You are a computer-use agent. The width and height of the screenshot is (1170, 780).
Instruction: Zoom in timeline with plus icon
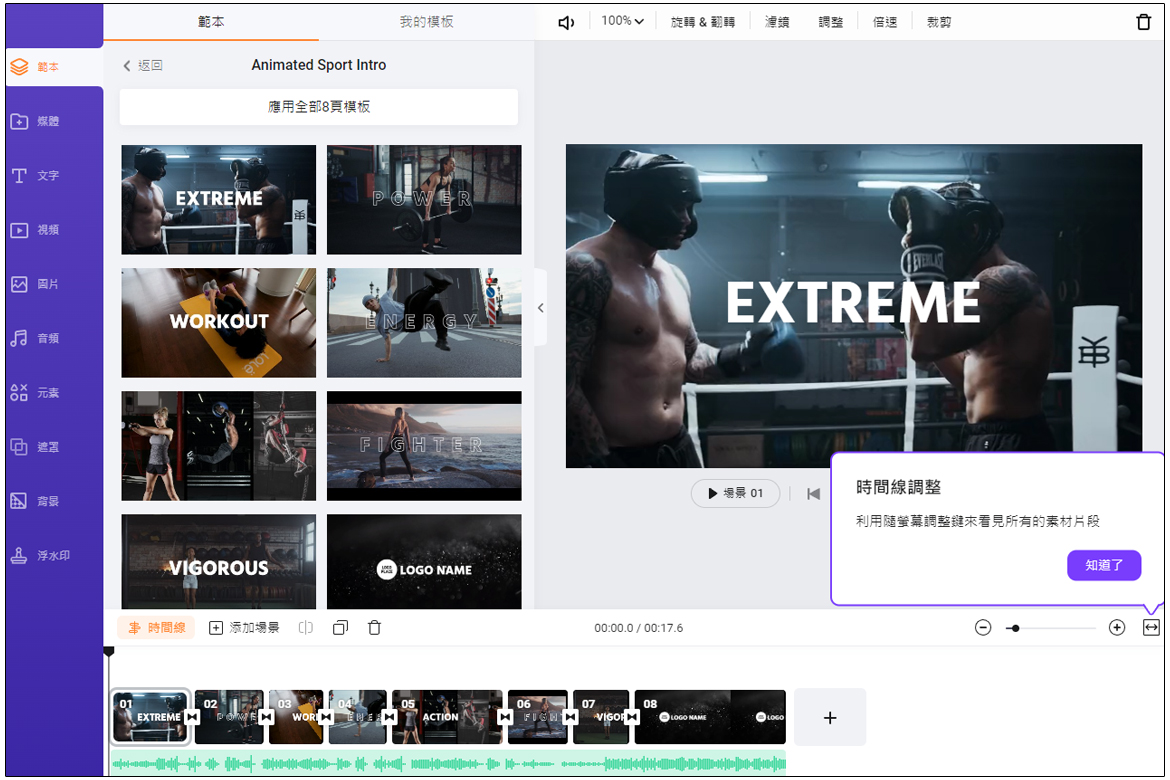(x=1117, y=628)
